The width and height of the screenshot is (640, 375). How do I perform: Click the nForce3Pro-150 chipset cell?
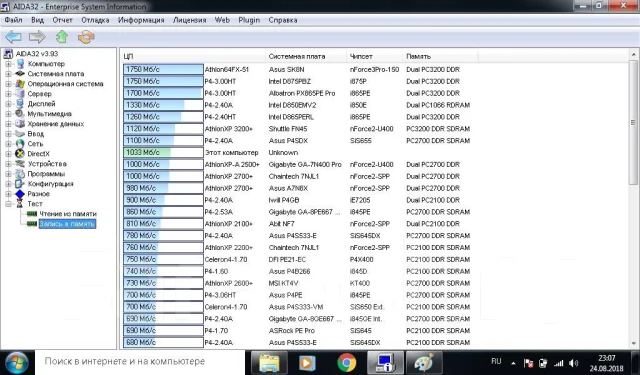click(374, 69)
